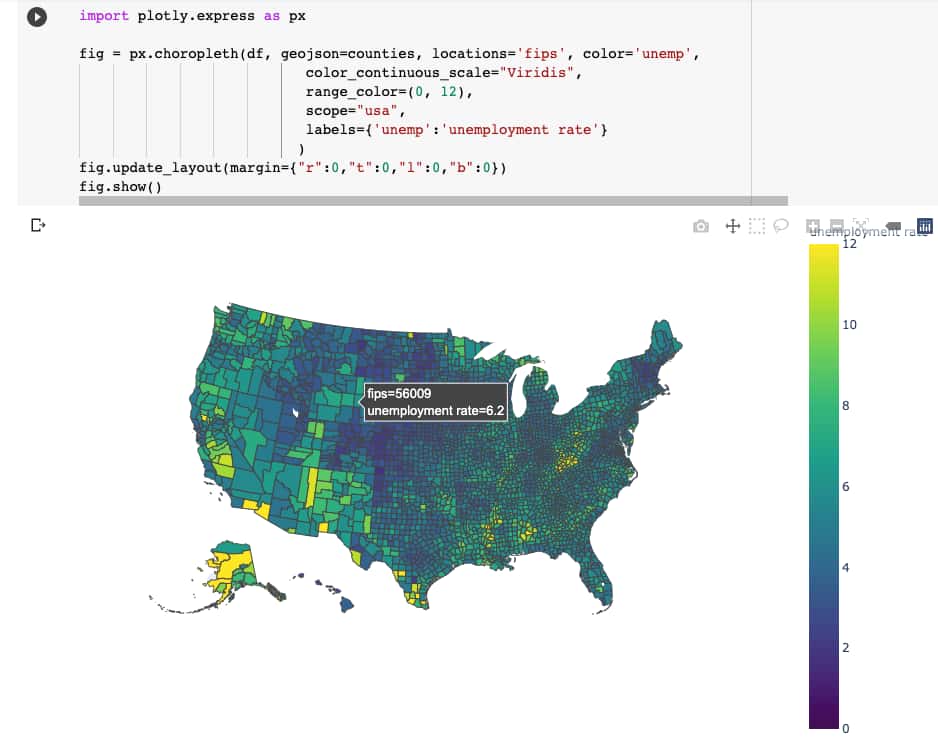This screenshot has width=938, height=739.
Task: Select the pan tool in the modebar
Action: tap(731, 226)
